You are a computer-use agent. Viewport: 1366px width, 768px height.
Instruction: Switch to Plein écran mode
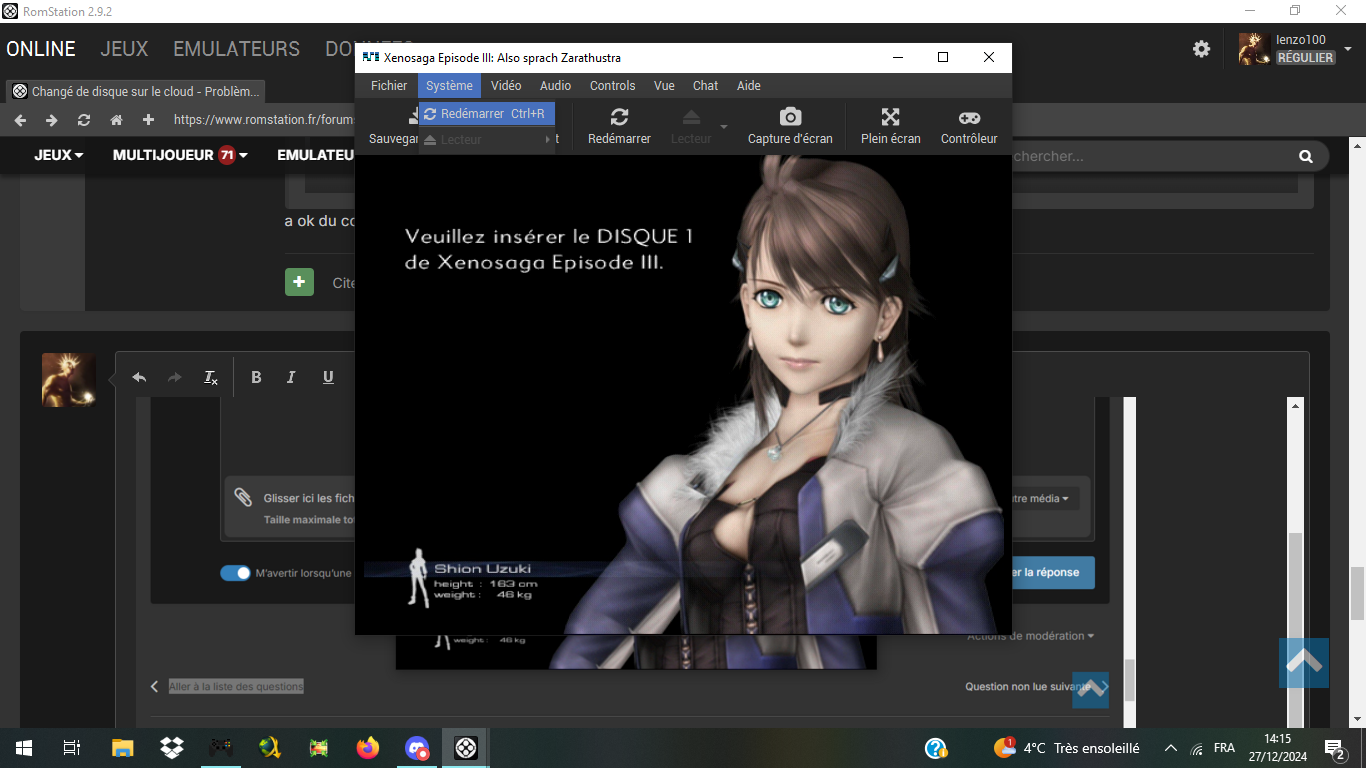click(x=890, y=126)
